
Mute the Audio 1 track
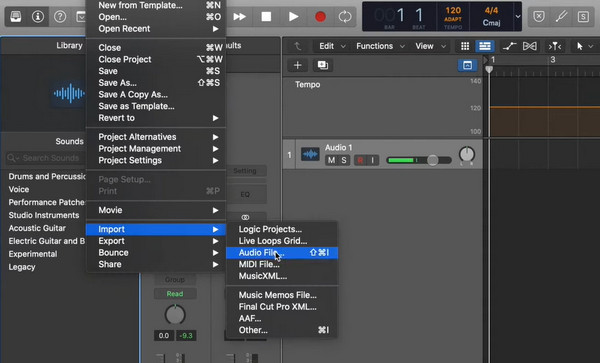(x=331, y=160)
